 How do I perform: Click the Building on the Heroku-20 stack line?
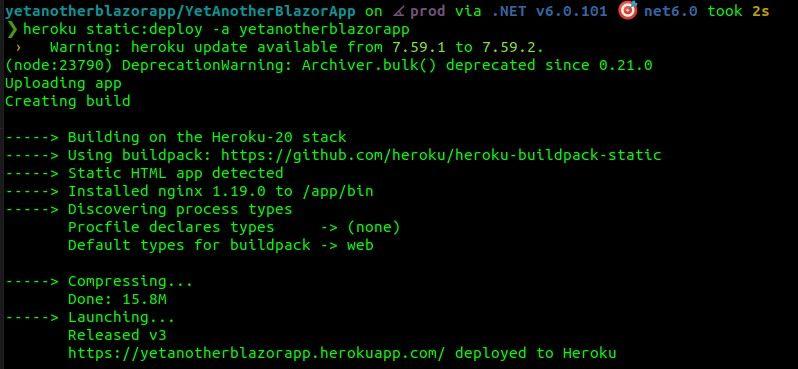pos(176,137)
